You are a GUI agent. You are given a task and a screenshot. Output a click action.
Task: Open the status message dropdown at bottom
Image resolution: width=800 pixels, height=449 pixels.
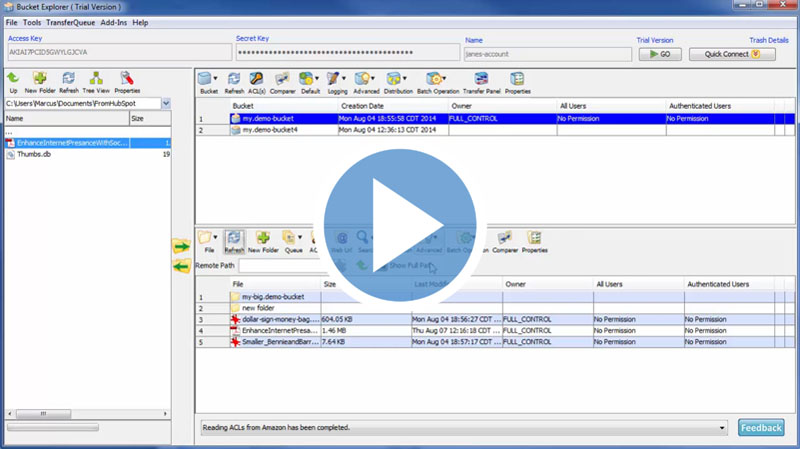pyautogui.click(x=722, y=428)
